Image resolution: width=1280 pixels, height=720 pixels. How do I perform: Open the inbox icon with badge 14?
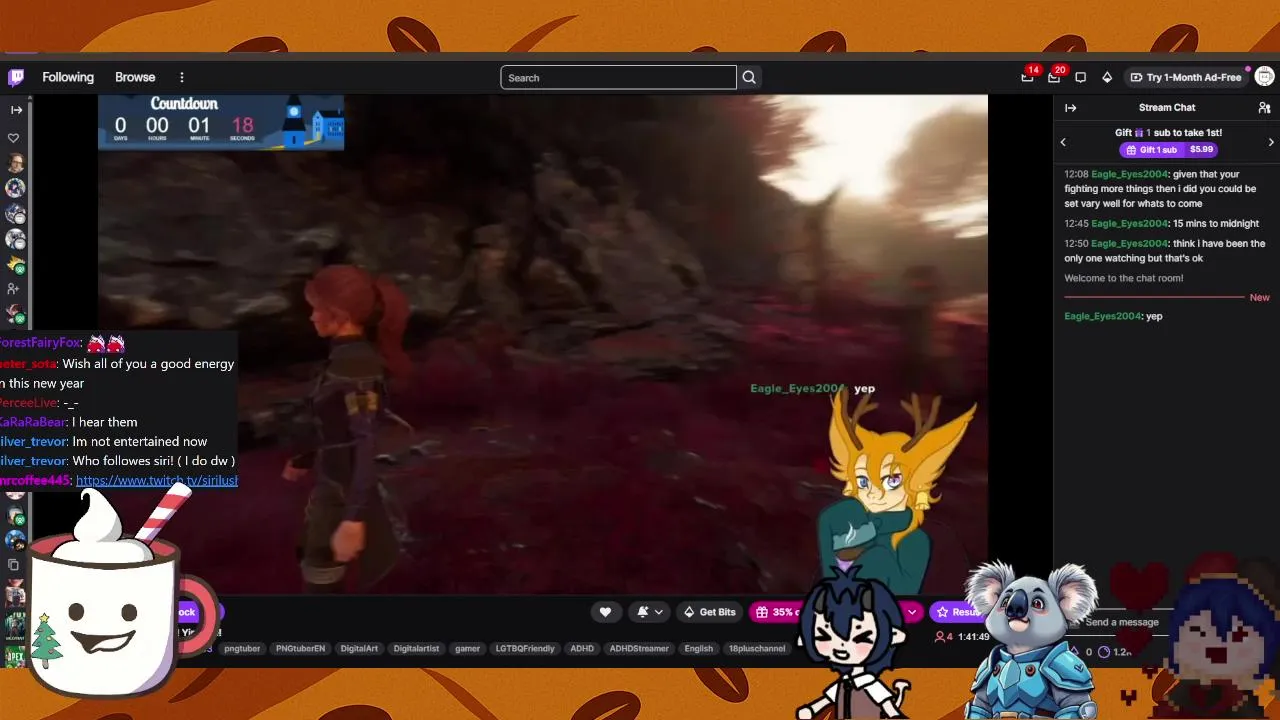(x=1027, y=77)
